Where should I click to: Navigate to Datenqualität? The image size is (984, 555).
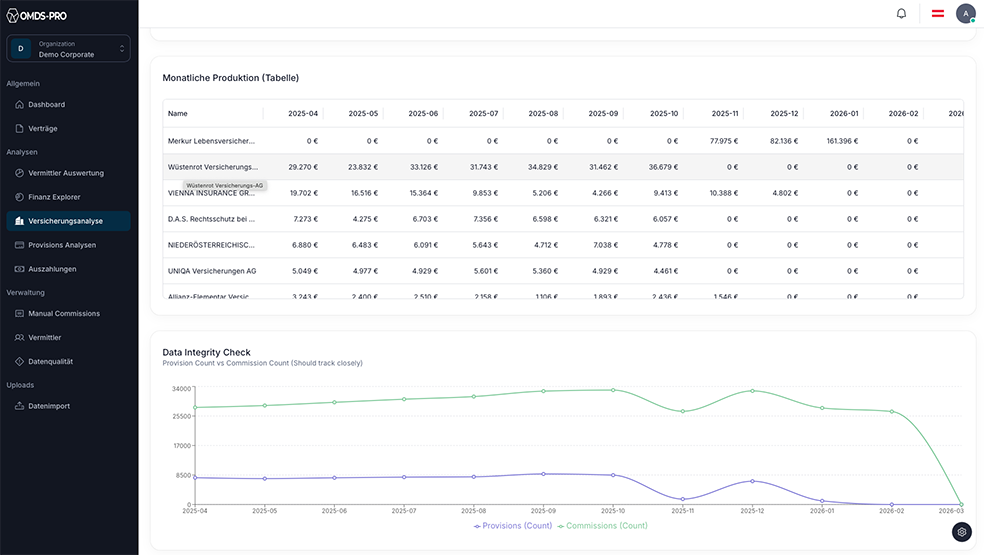(68, 361)
